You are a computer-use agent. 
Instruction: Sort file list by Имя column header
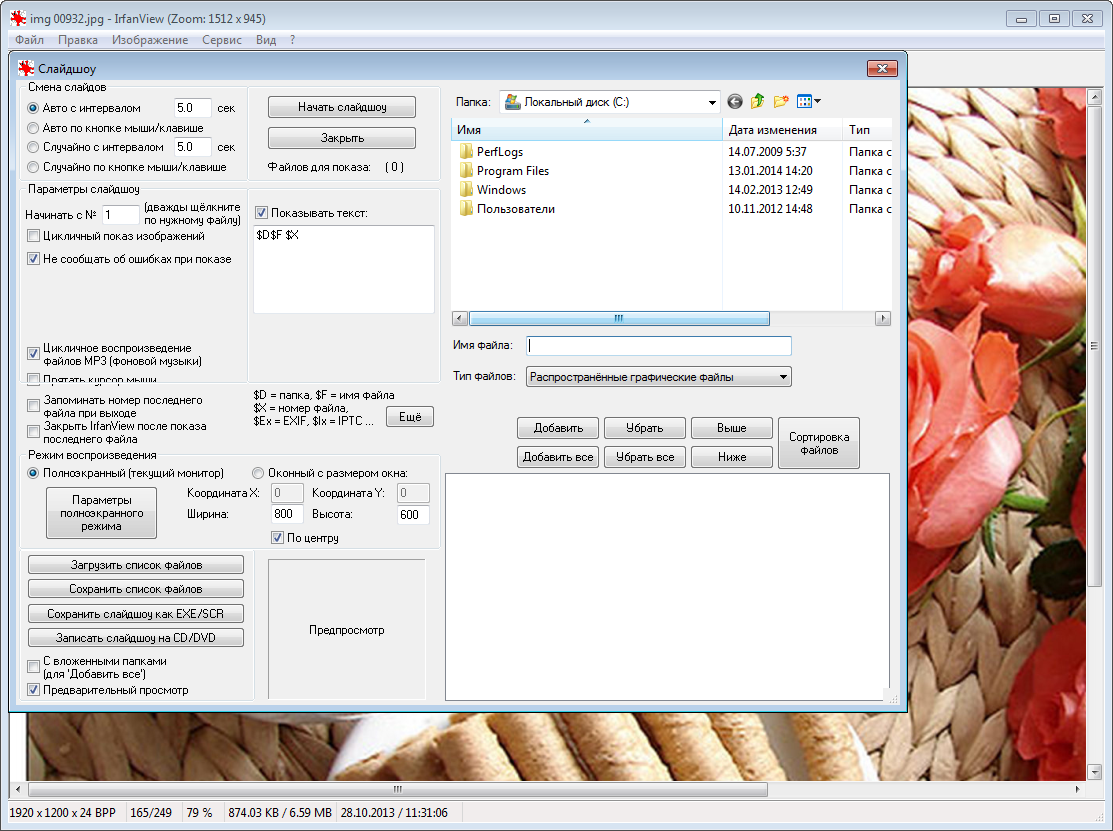[585, 130]
